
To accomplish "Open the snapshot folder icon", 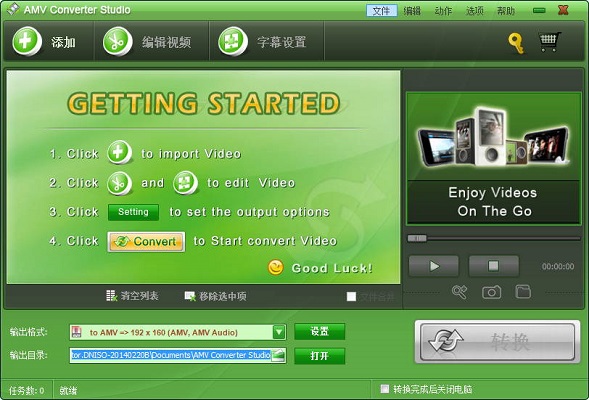I will (523, 291).
